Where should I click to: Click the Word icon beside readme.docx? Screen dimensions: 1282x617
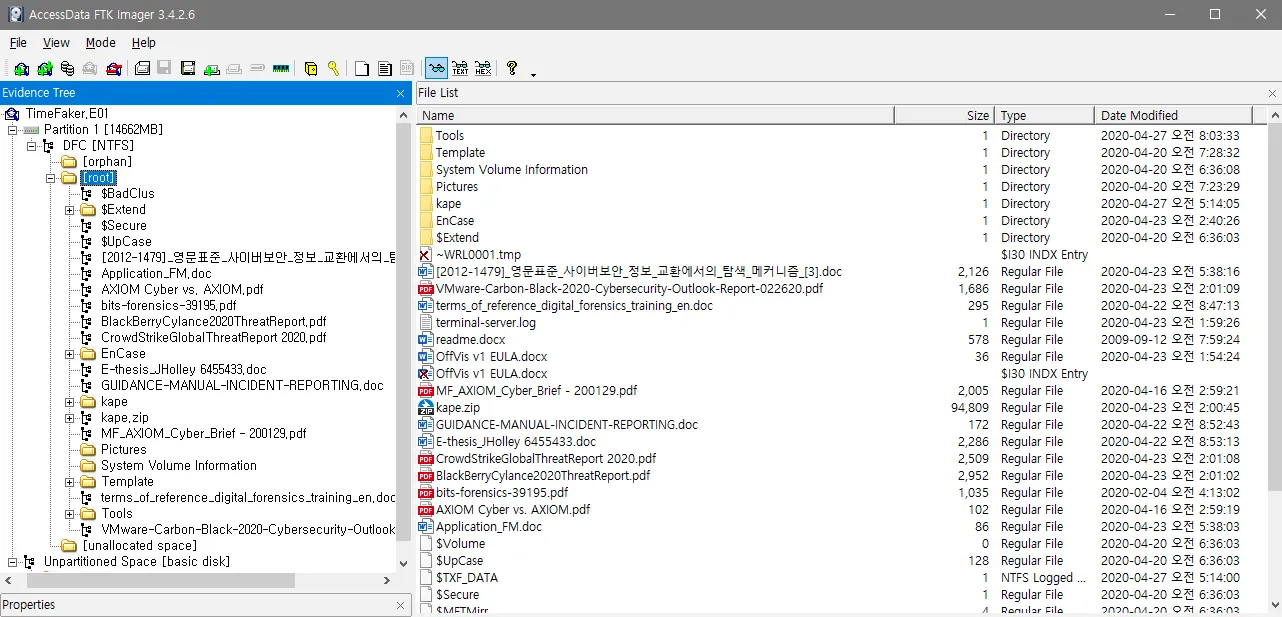coord(426,339)
